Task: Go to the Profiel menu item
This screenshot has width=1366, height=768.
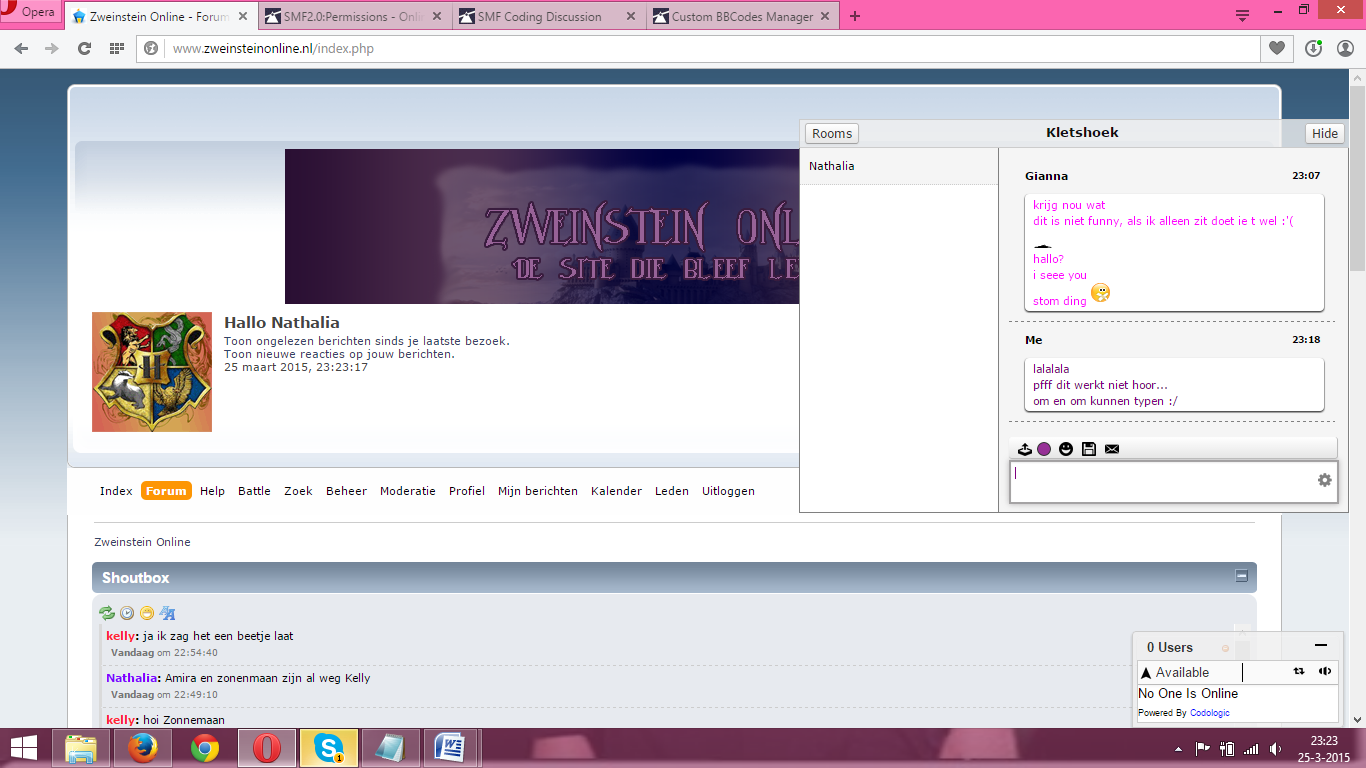Action: coord(467,491)
